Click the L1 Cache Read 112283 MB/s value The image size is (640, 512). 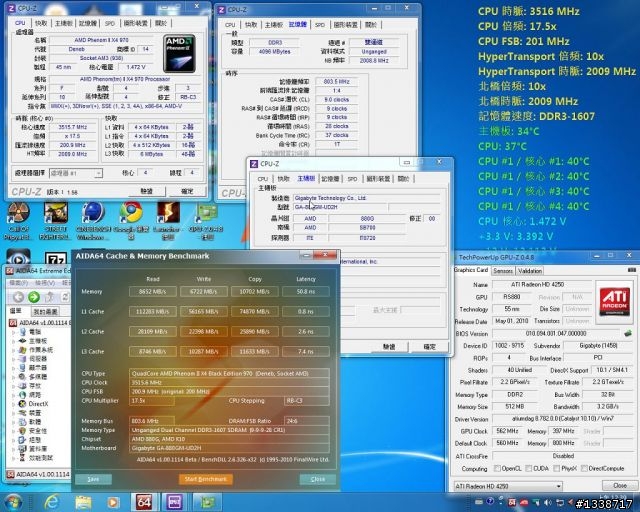(x=153, y=312)
